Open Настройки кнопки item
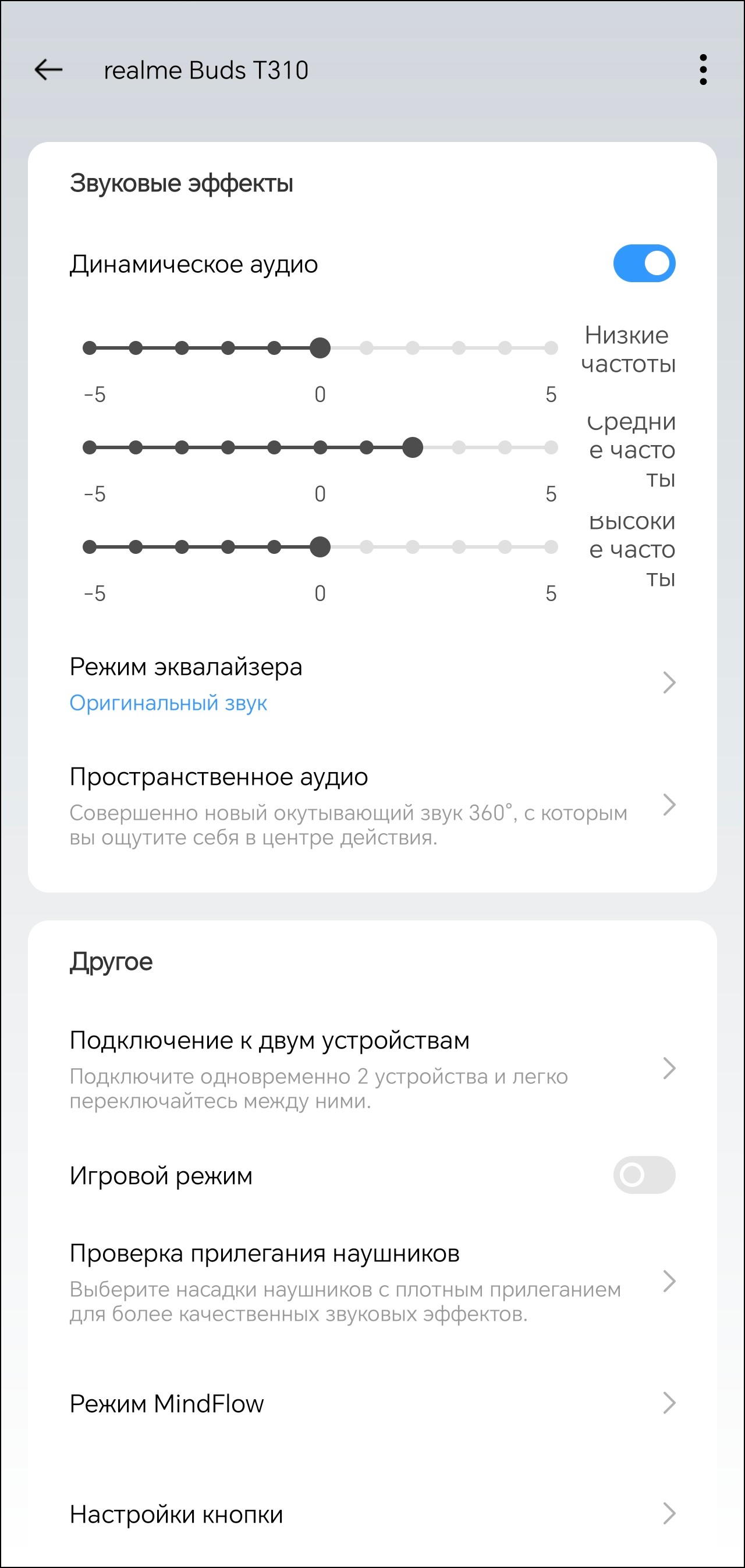 click(177, 1514)
